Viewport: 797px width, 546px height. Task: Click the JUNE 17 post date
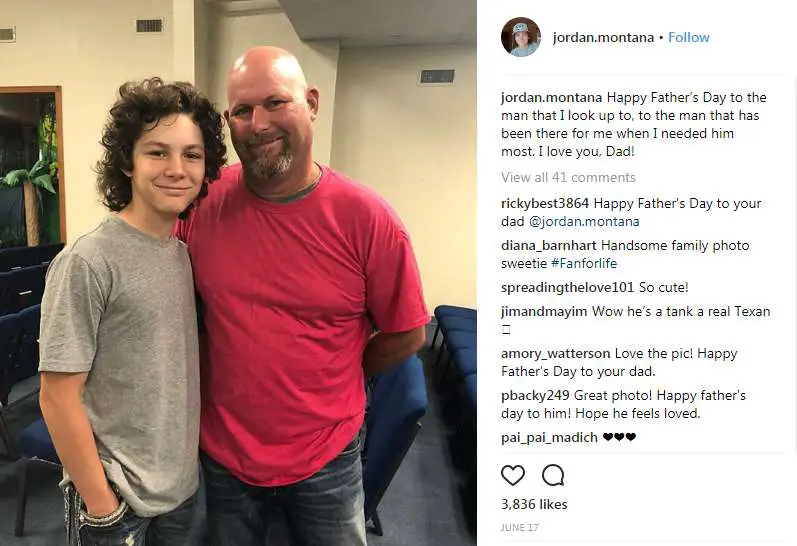coord(519,528)
